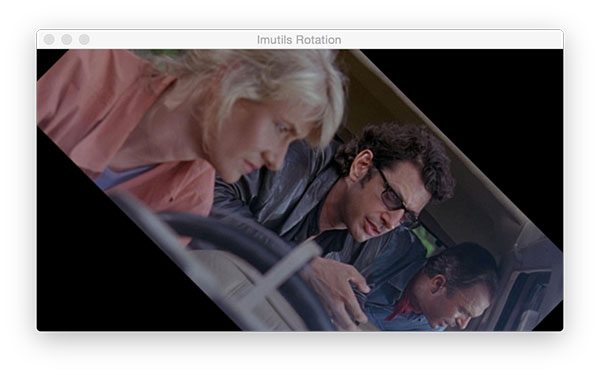The width and height of the screenshot is (600, 375).
Task: Click the gray zoom window button
Action: tap(84, 39)
